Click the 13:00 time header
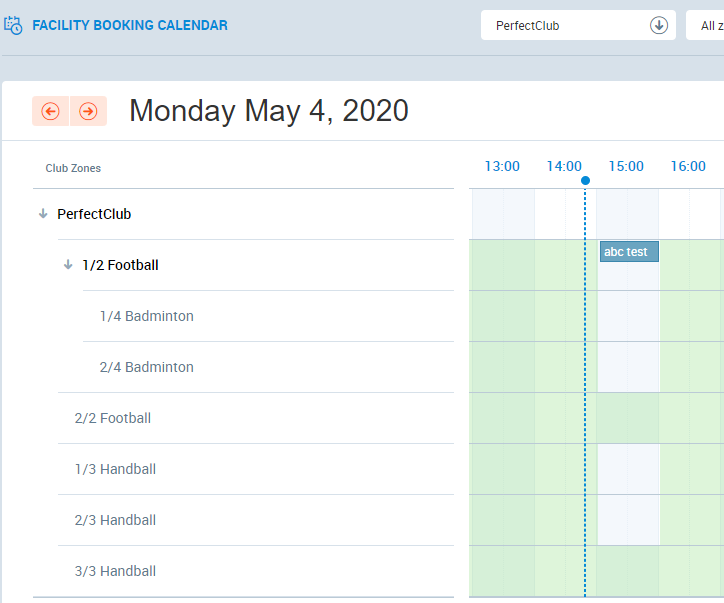This screenshot has width=724, height=603. tap(502, 166)
